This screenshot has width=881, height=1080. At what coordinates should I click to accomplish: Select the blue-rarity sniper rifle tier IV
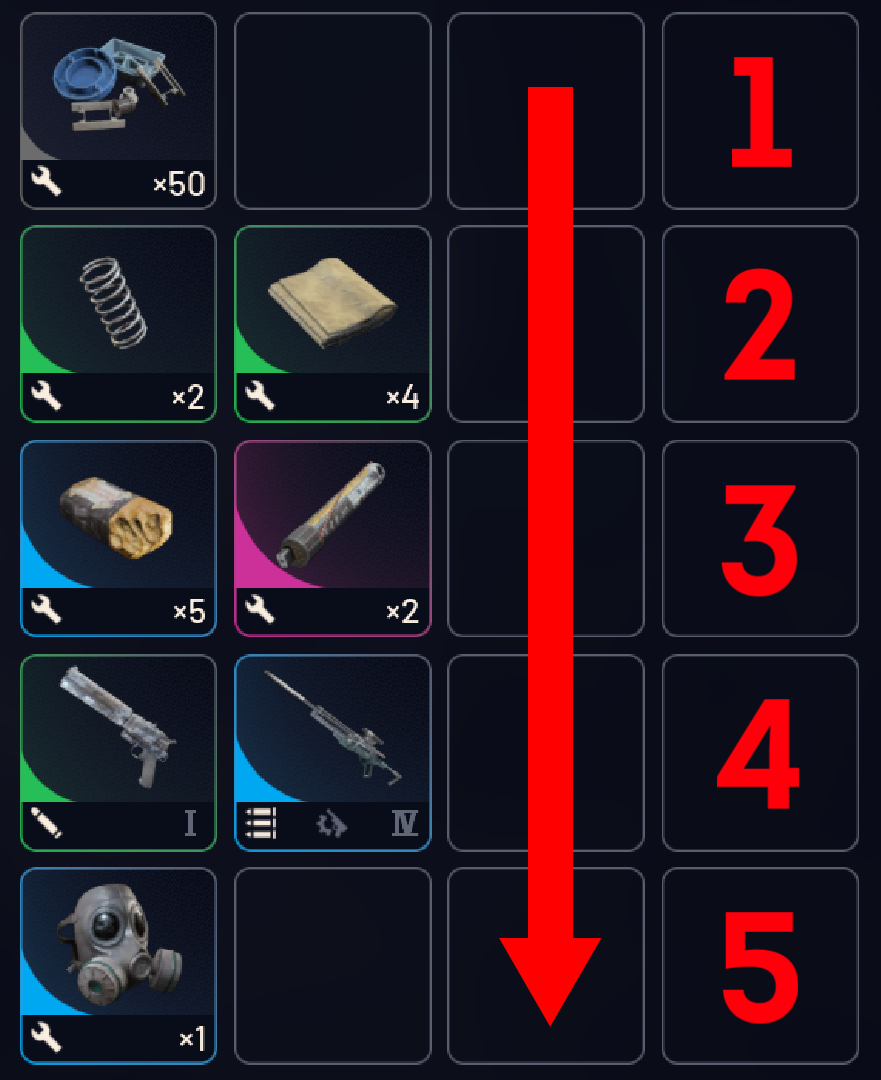coord(333,753)
